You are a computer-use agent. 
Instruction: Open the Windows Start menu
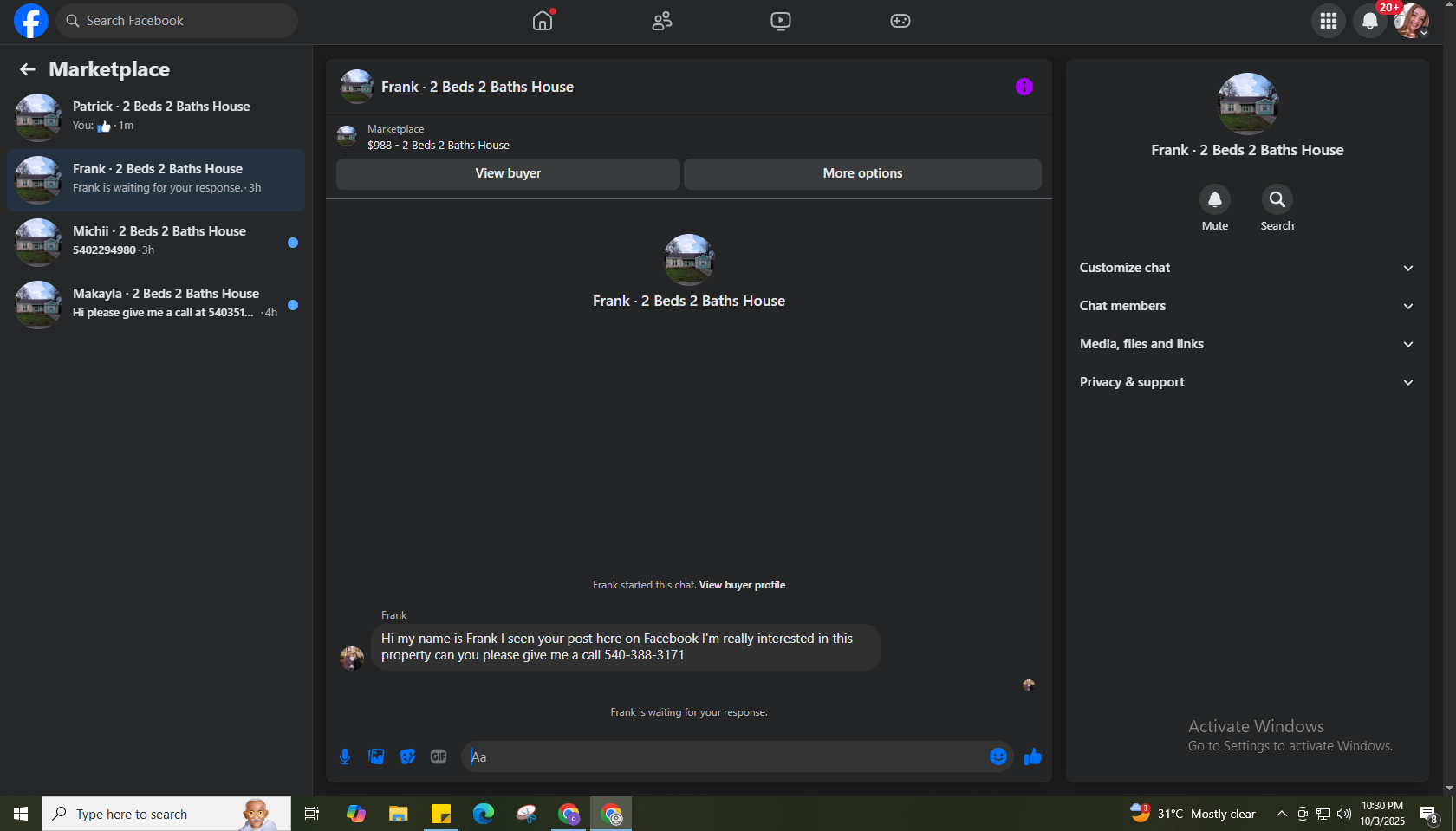[21, 814]
